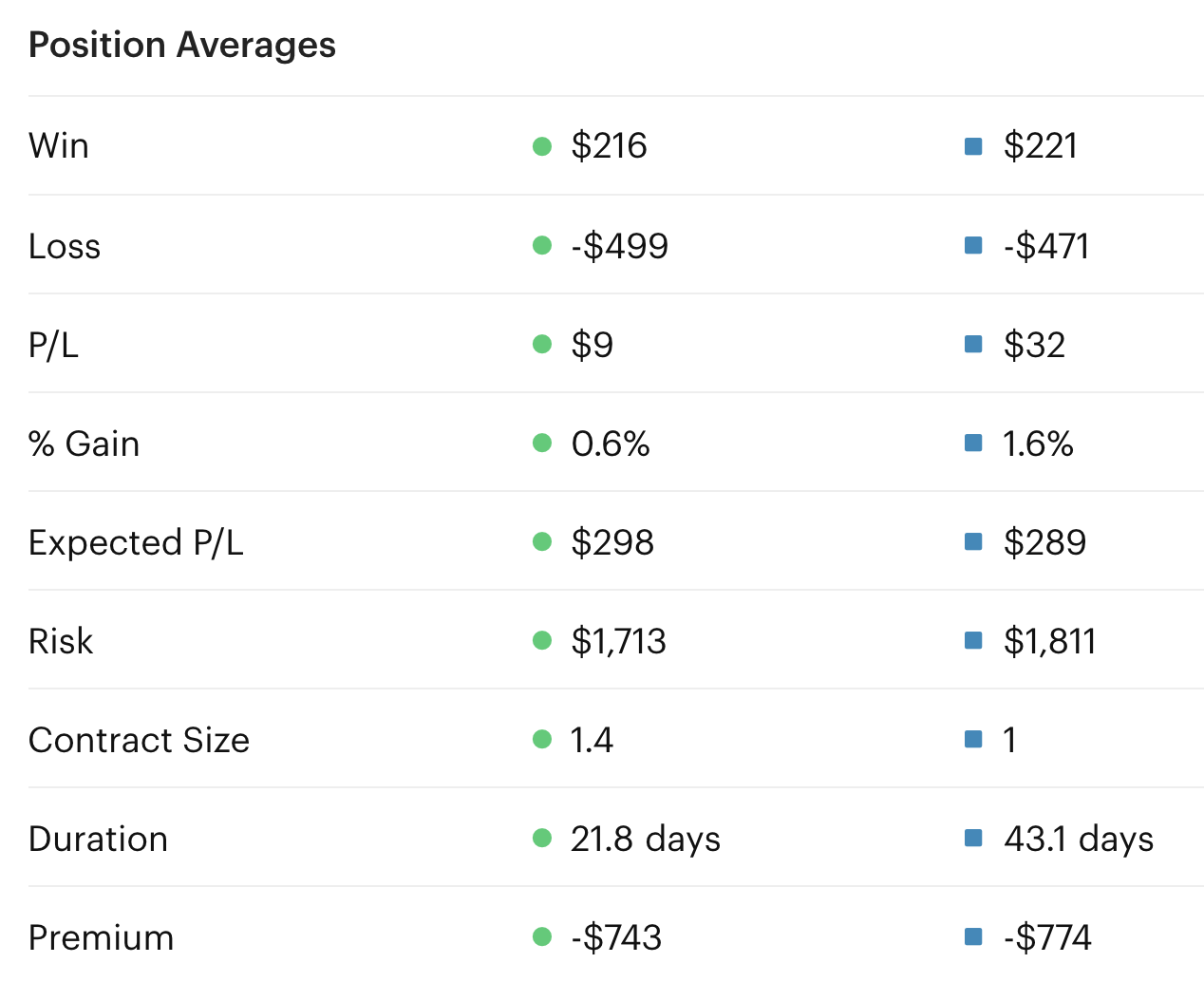Click green dot beside Win $216
This screenshot has height=1001, width=1204.
click(542, 146)
